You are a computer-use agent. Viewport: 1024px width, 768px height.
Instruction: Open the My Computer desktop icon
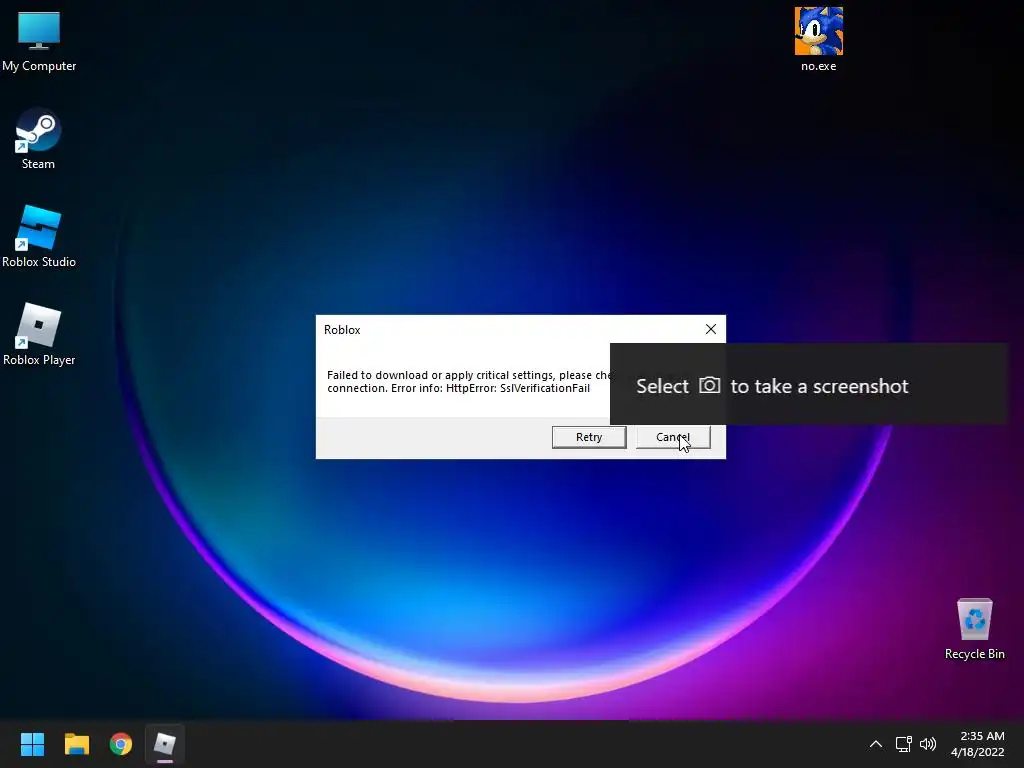coord(39,40)
